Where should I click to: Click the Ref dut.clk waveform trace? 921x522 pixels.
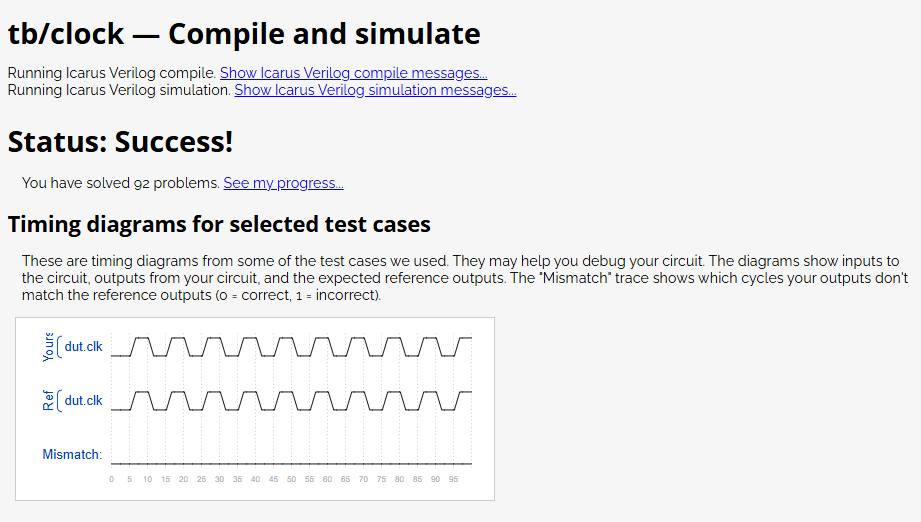pos(291,400)
